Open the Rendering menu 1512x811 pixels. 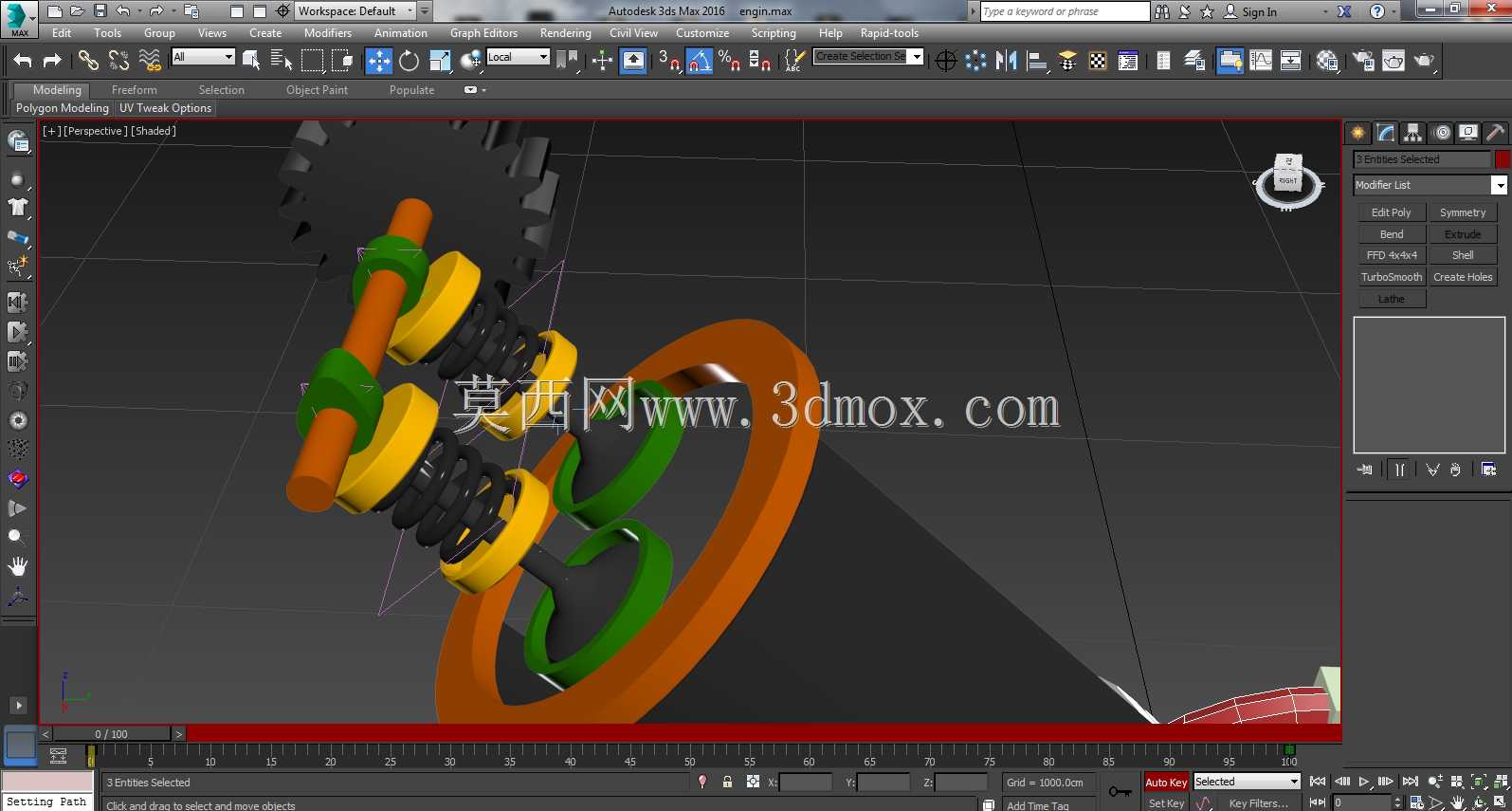point(566,33)
